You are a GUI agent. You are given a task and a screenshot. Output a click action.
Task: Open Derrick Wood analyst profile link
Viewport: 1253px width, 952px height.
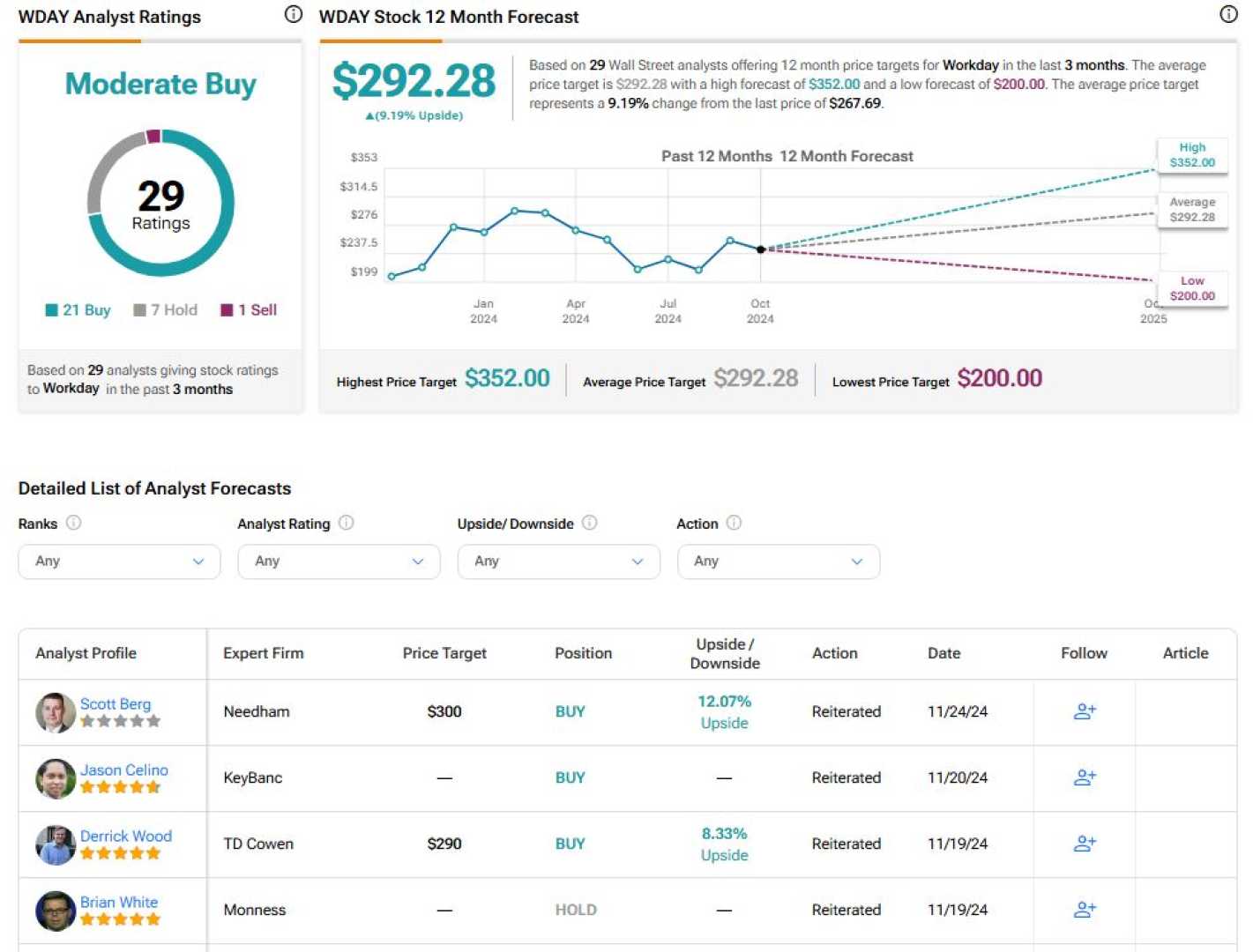click(x=126, y=836)
